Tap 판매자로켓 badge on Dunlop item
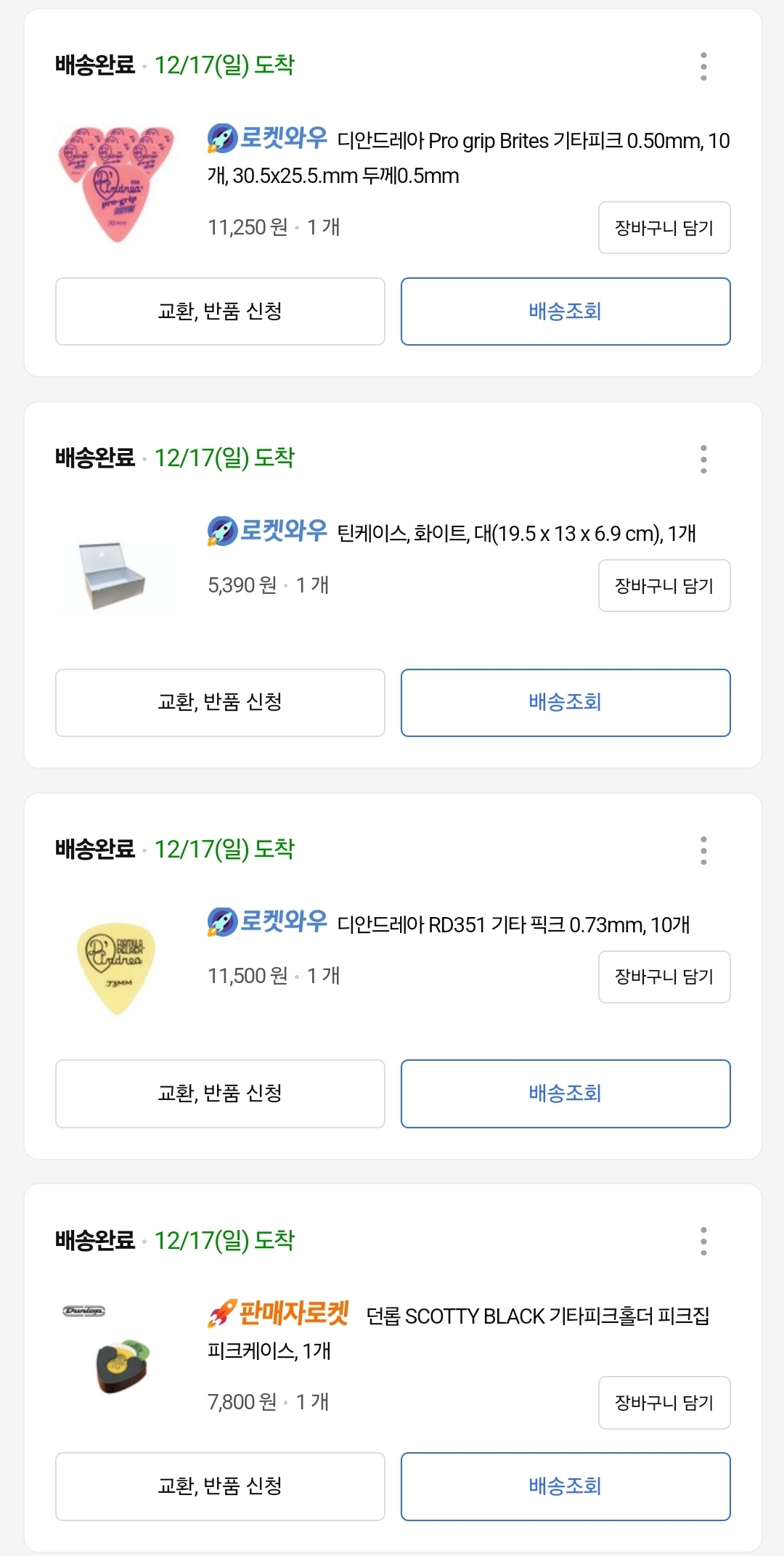 pyautogui.click(x=278, y=1313)
